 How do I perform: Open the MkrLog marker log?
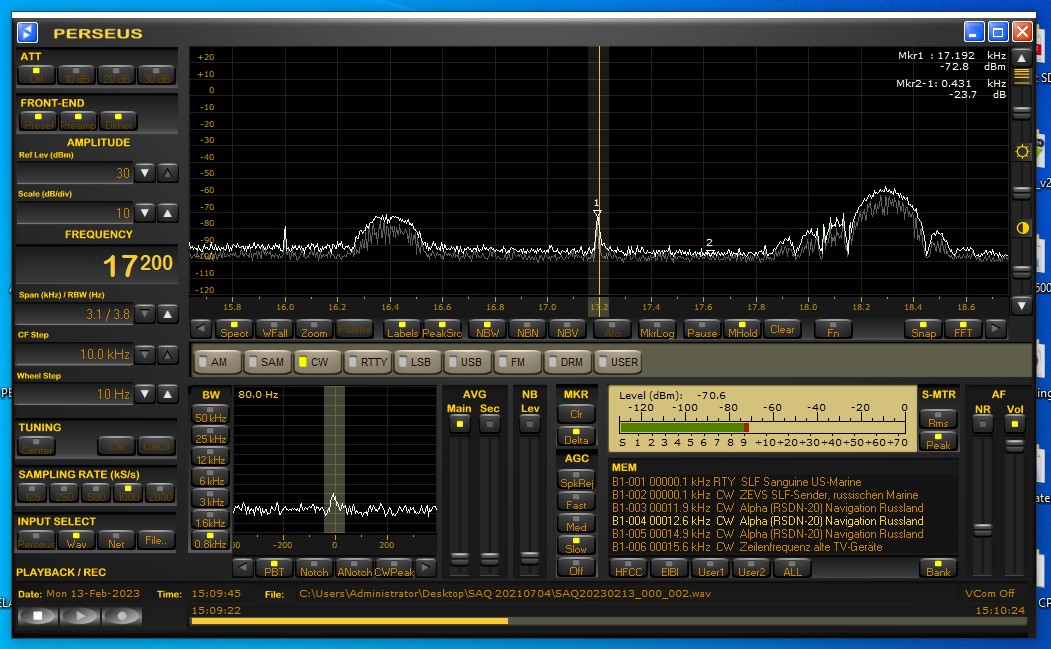tap(657, 329)
